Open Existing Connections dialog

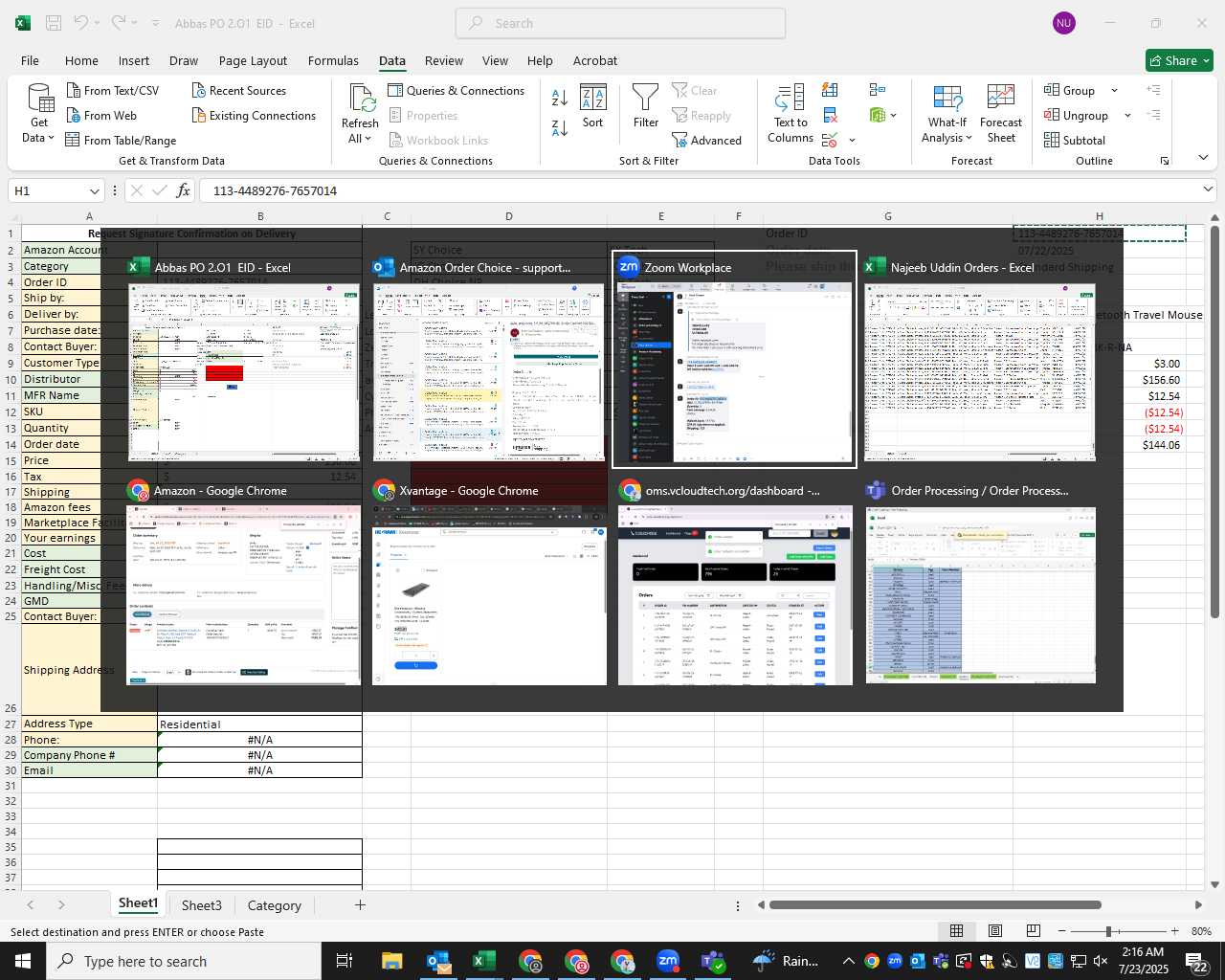point(254,115)
